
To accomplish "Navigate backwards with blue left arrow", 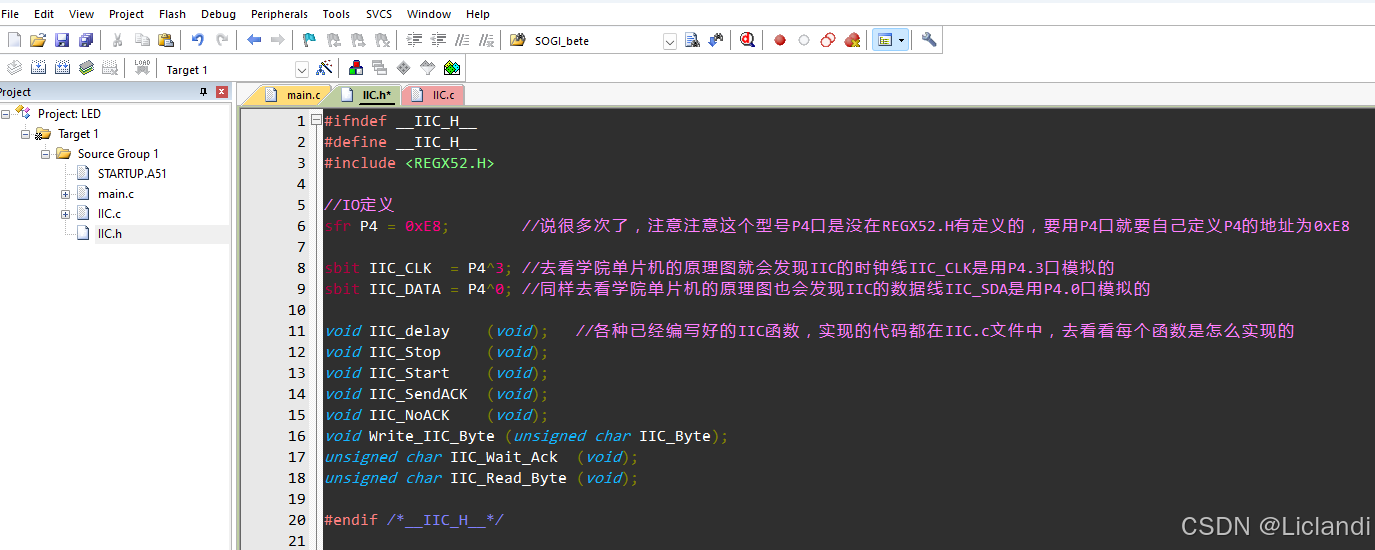I will click(254, 40).
